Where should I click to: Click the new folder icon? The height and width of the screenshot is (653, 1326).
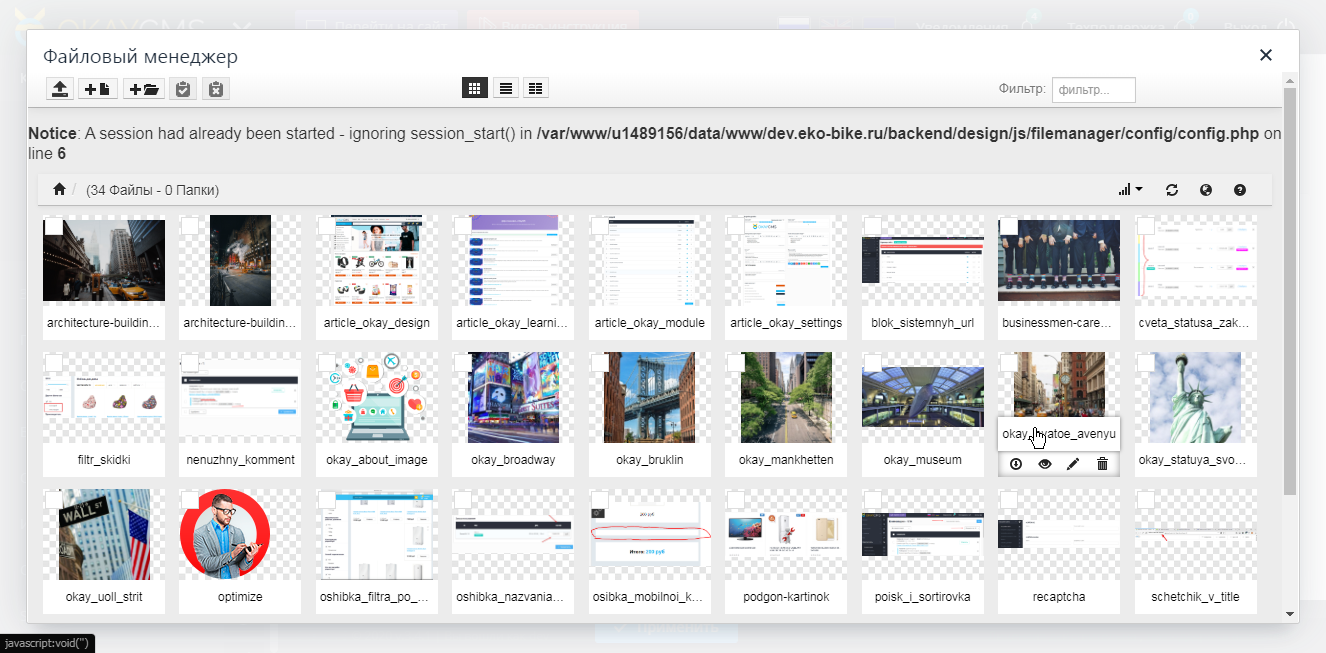[x=143, y=88]
